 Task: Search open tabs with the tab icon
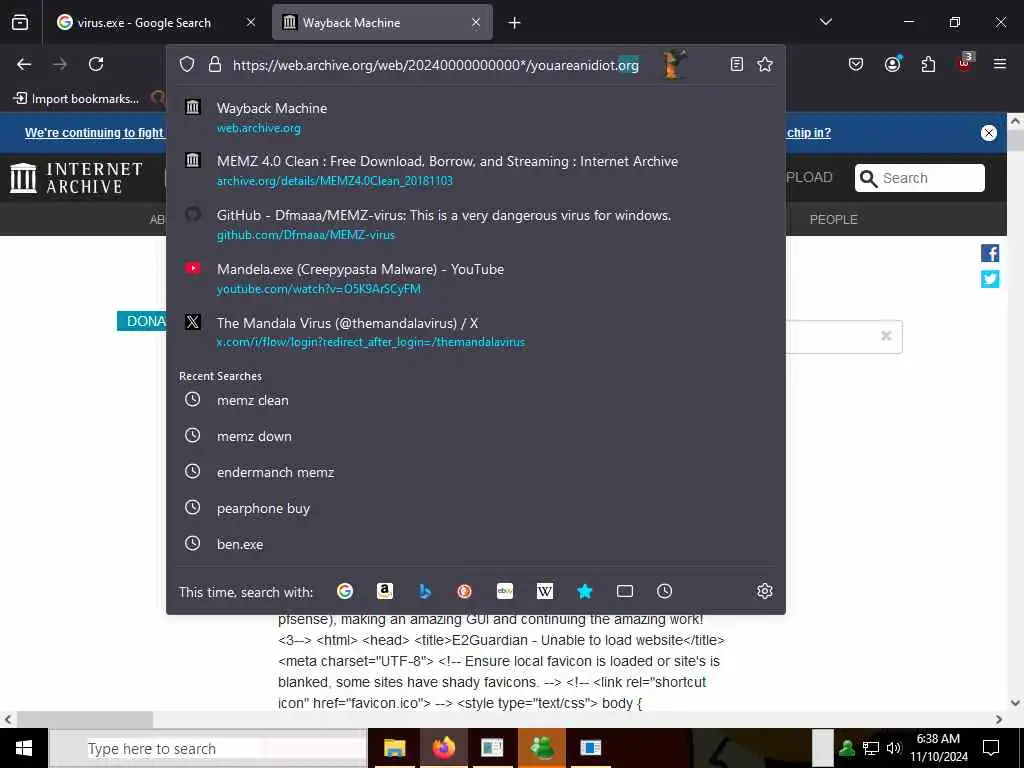(625, 591)
